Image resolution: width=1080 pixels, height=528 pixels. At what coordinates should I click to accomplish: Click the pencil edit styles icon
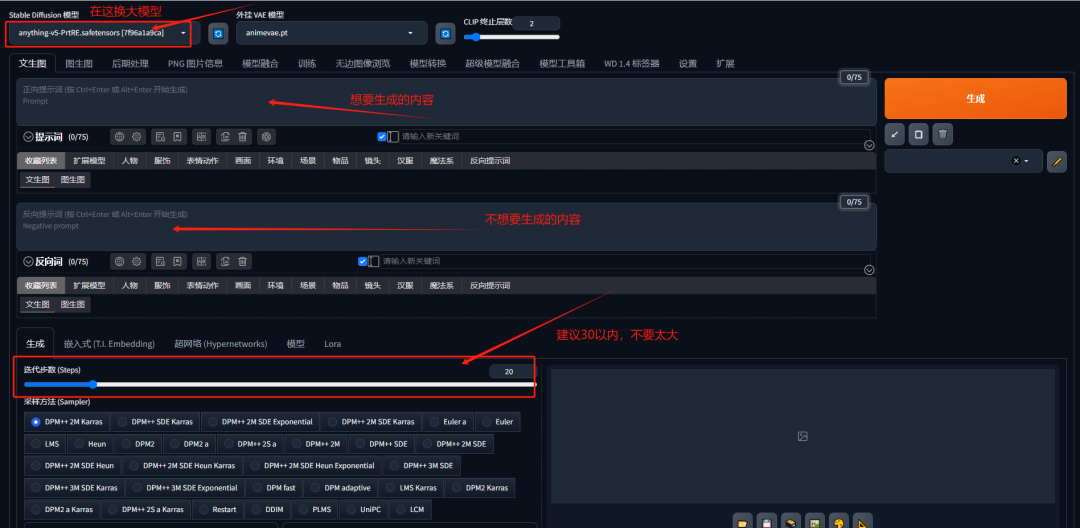(1057, 161)
